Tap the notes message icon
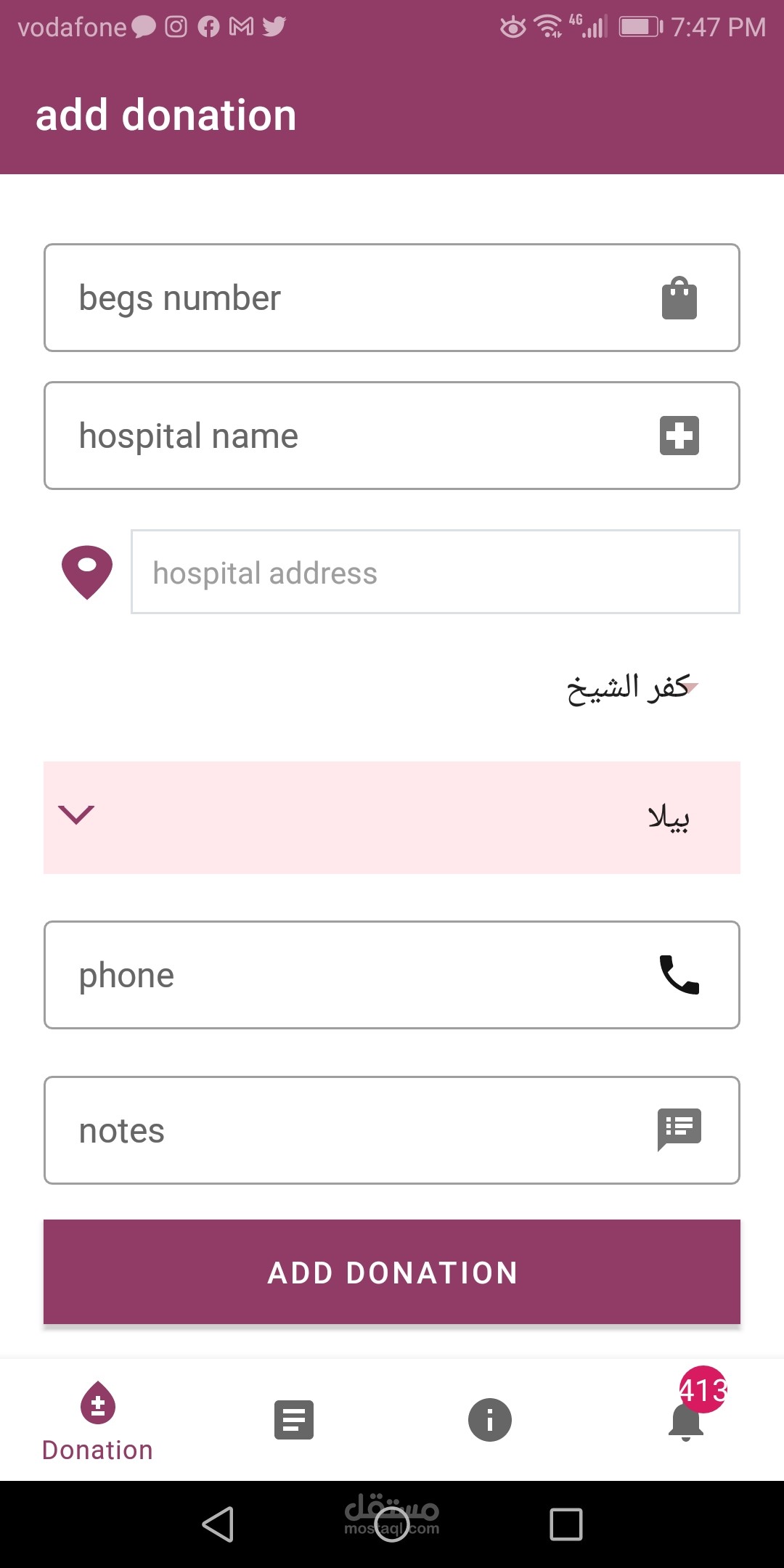 click(679, 1129)
